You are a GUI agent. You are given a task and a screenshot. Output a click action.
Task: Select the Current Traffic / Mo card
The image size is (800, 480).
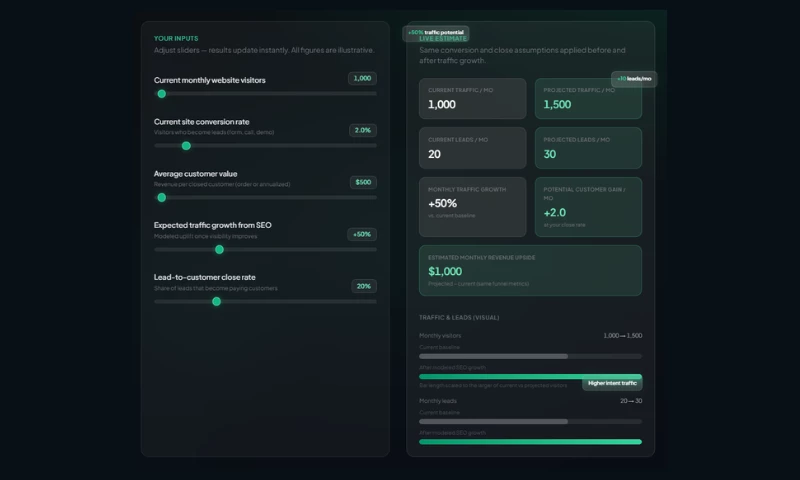[x=472, y=99]
